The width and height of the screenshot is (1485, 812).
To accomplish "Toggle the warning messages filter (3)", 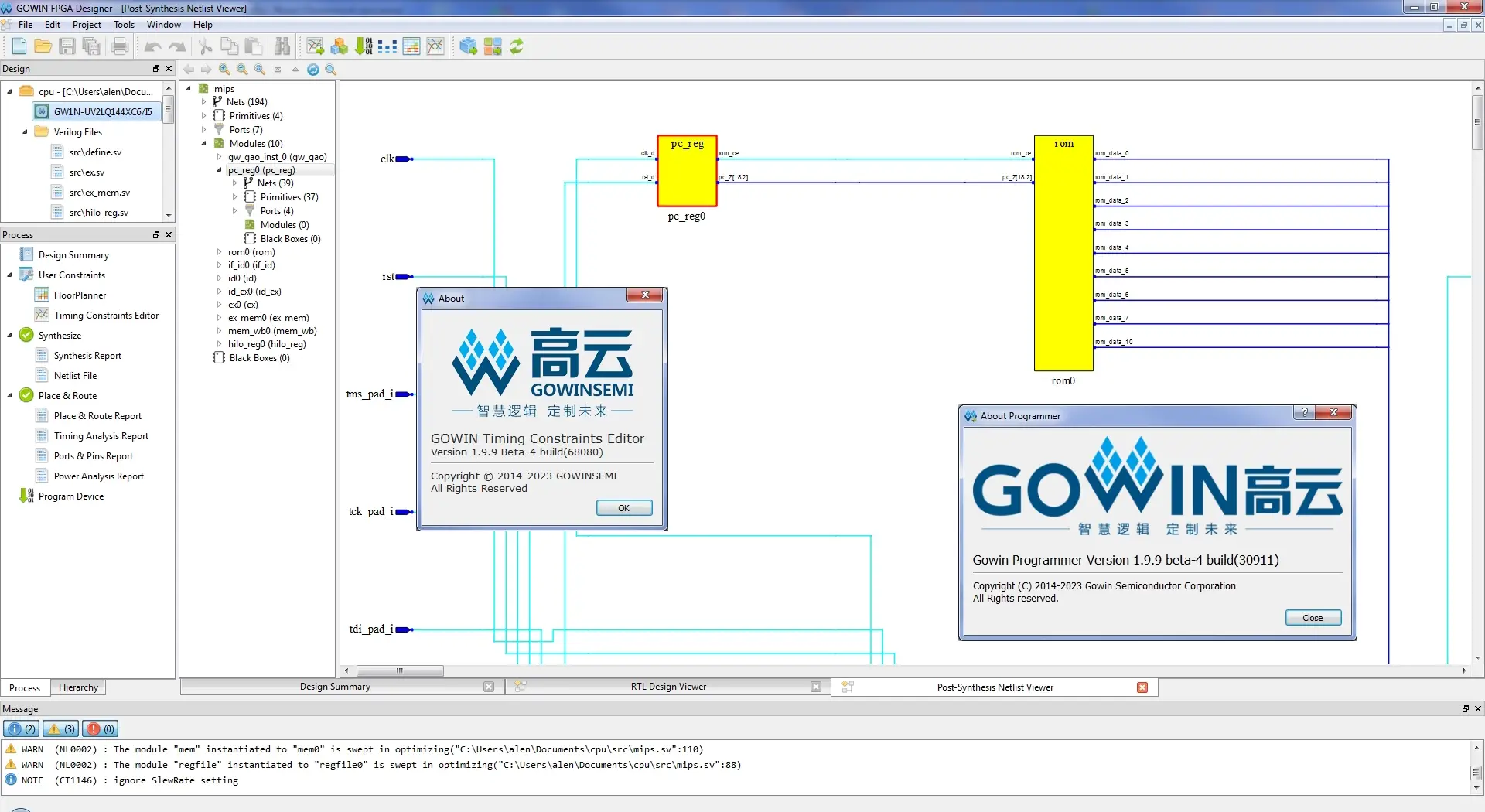I will point(61,728).
